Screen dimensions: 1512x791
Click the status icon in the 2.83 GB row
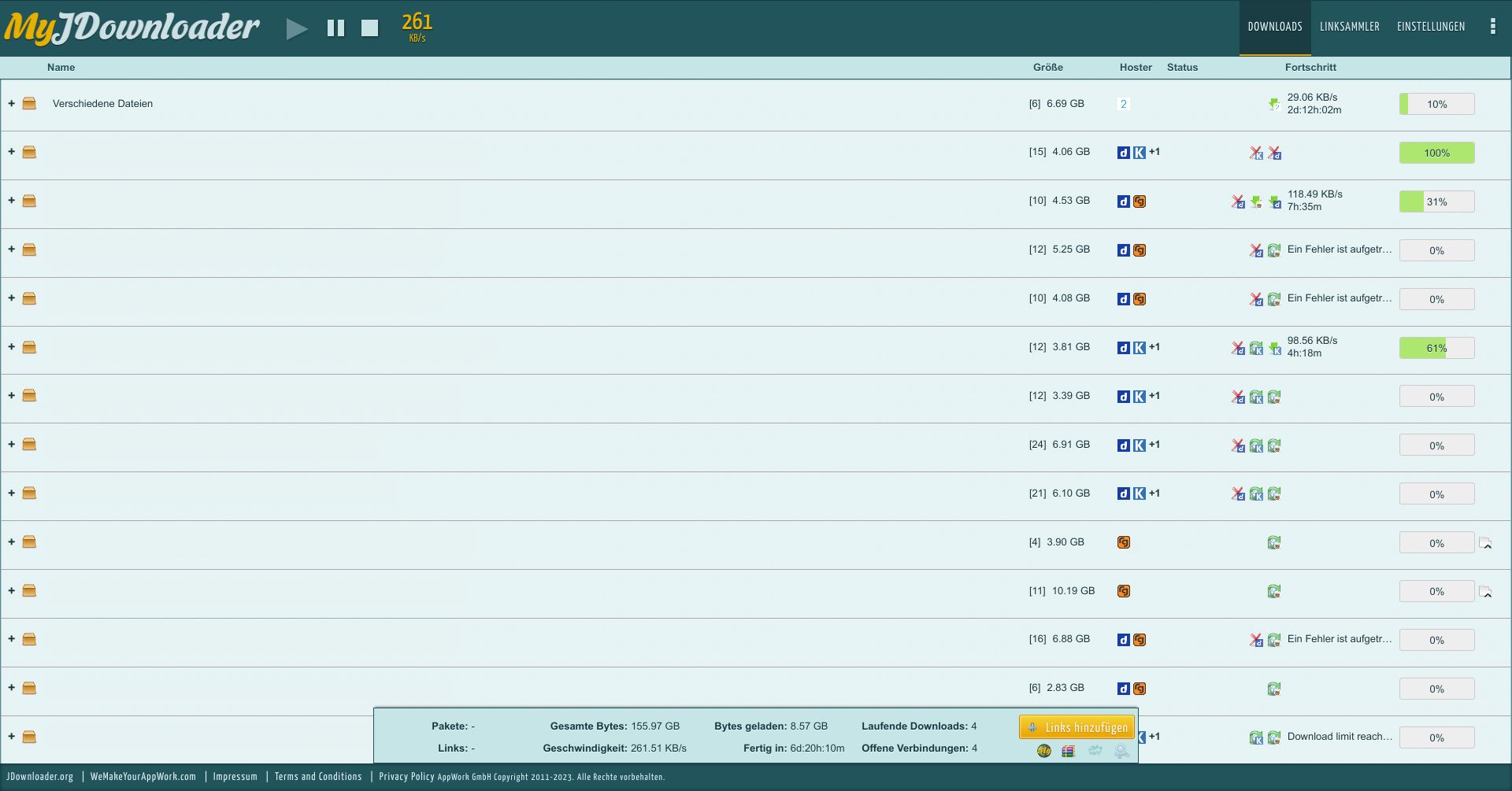pyautogui.click(x=1274, y=689)
